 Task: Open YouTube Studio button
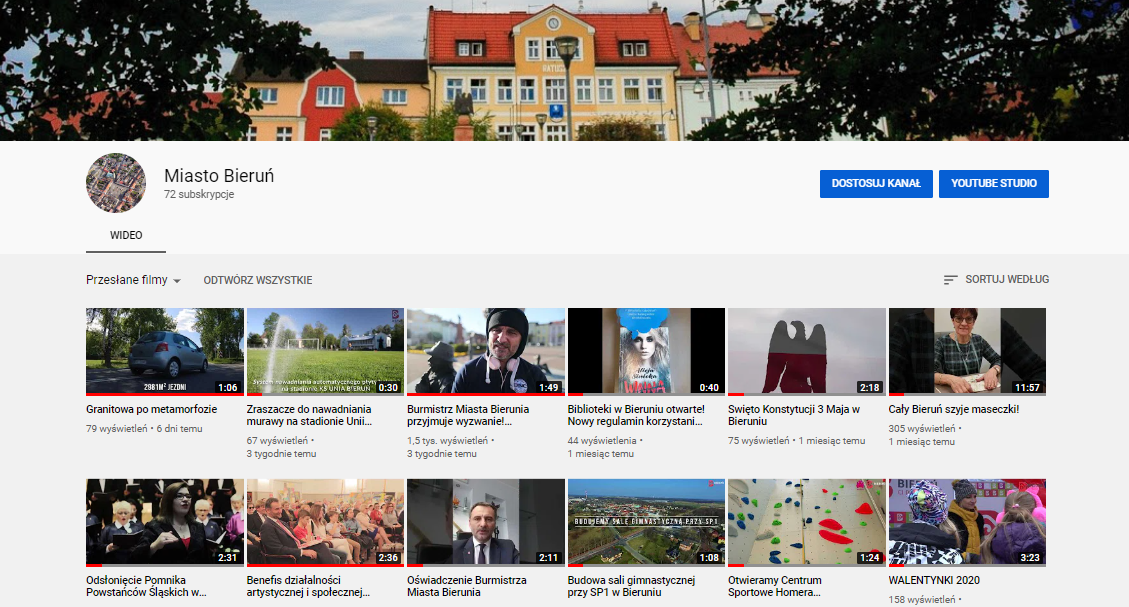(x=993, y=184)
